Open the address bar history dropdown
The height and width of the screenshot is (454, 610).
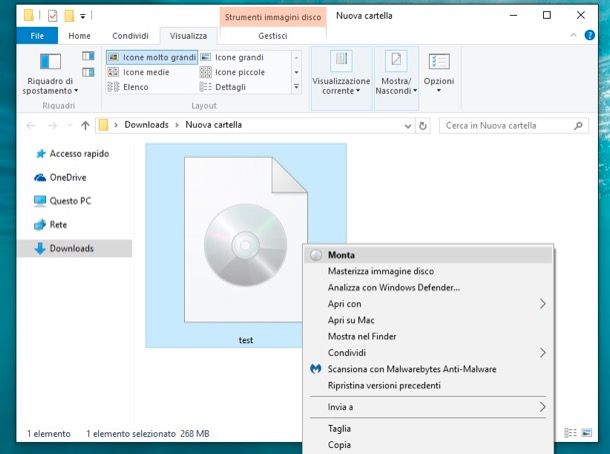[x=408, y=126]
